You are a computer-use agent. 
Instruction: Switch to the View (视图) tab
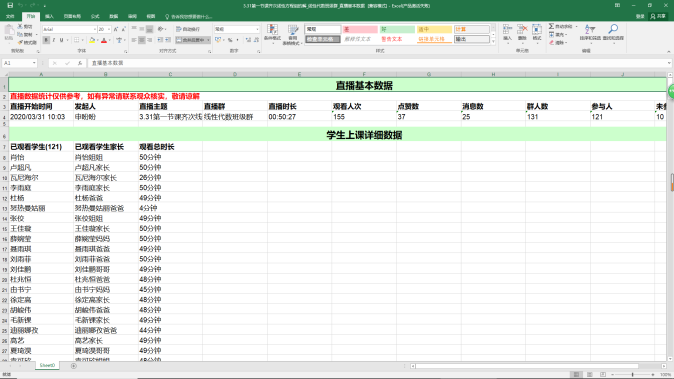(150, 16)
